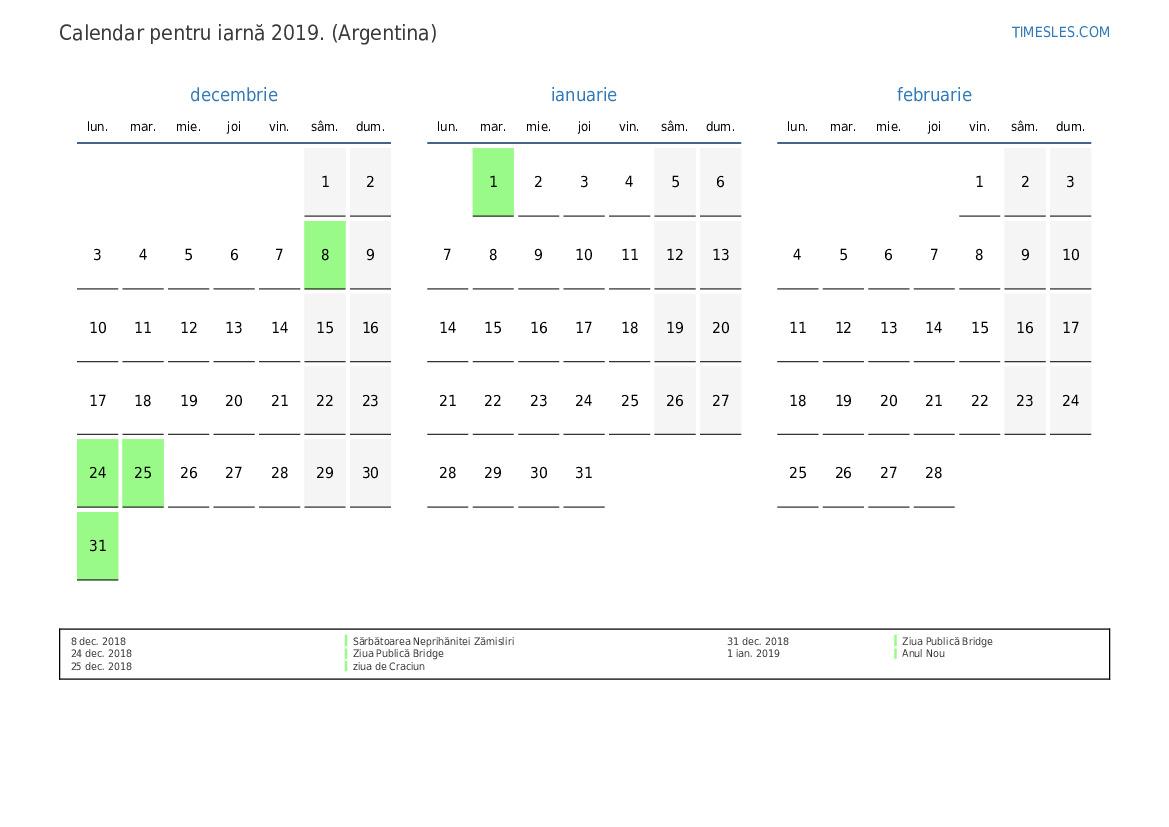The image size is (1169, 827).
Task: Click 'lun.' weekday header under ianuarie
Action: (447, 127)
